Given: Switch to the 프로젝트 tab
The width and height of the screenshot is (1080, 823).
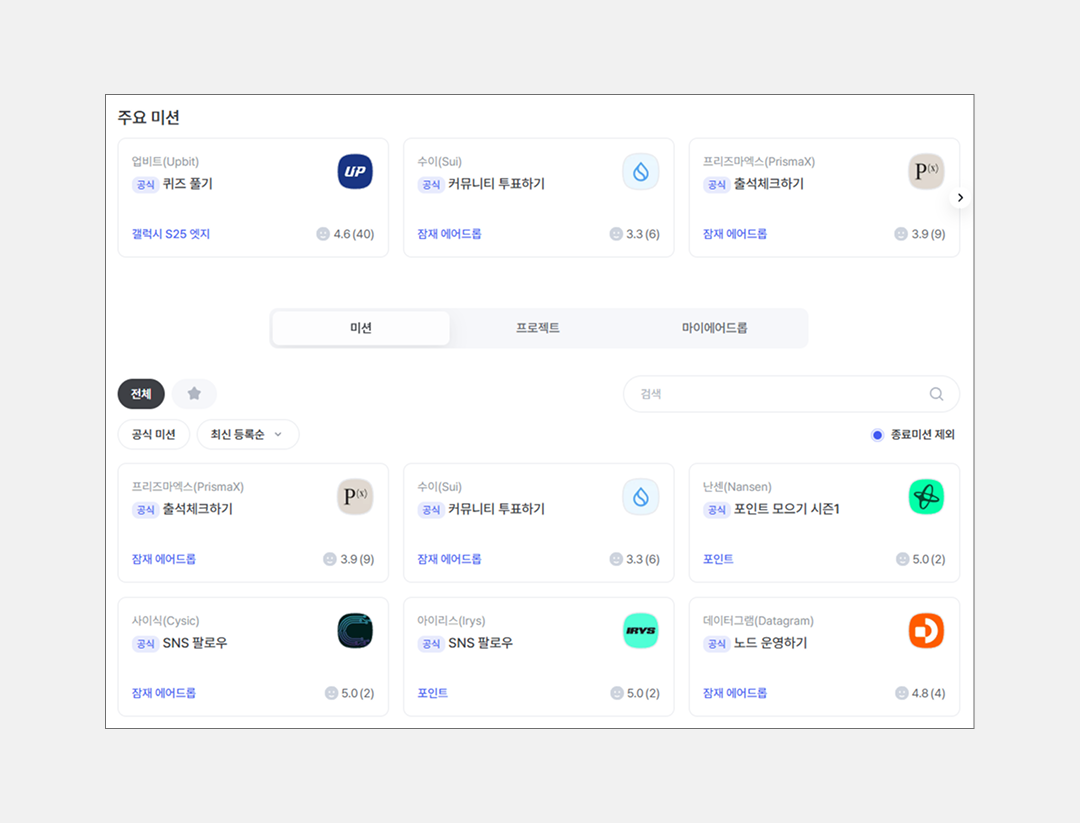Looking at the screenshot, I should 538,328.
